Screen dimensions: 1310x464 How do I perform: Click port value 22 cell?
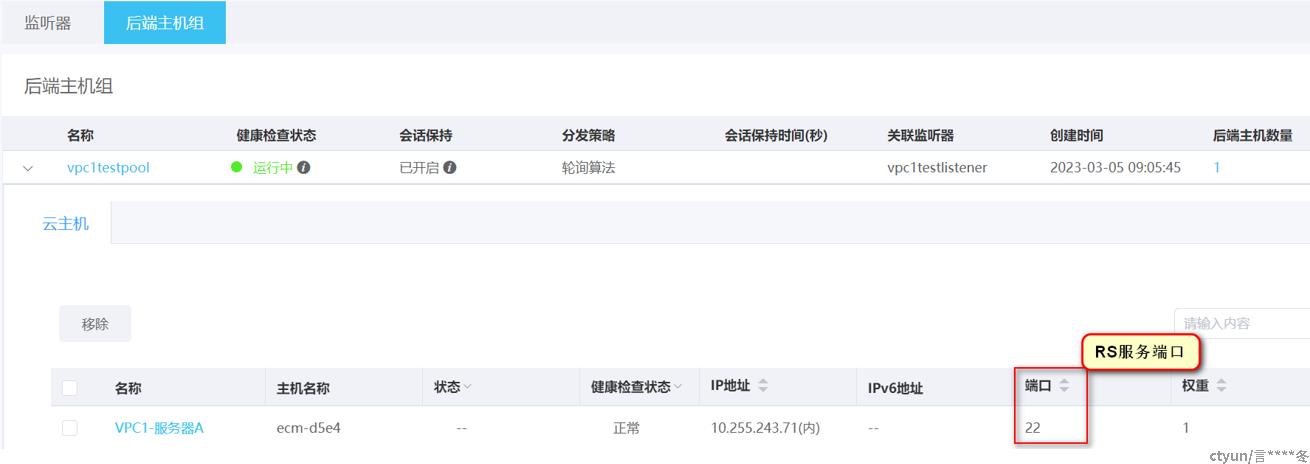(x=1033, y=428)
